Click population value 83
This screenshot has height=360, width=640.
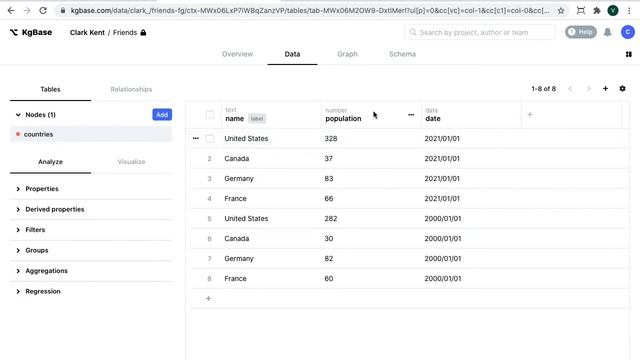pos(329,178)
